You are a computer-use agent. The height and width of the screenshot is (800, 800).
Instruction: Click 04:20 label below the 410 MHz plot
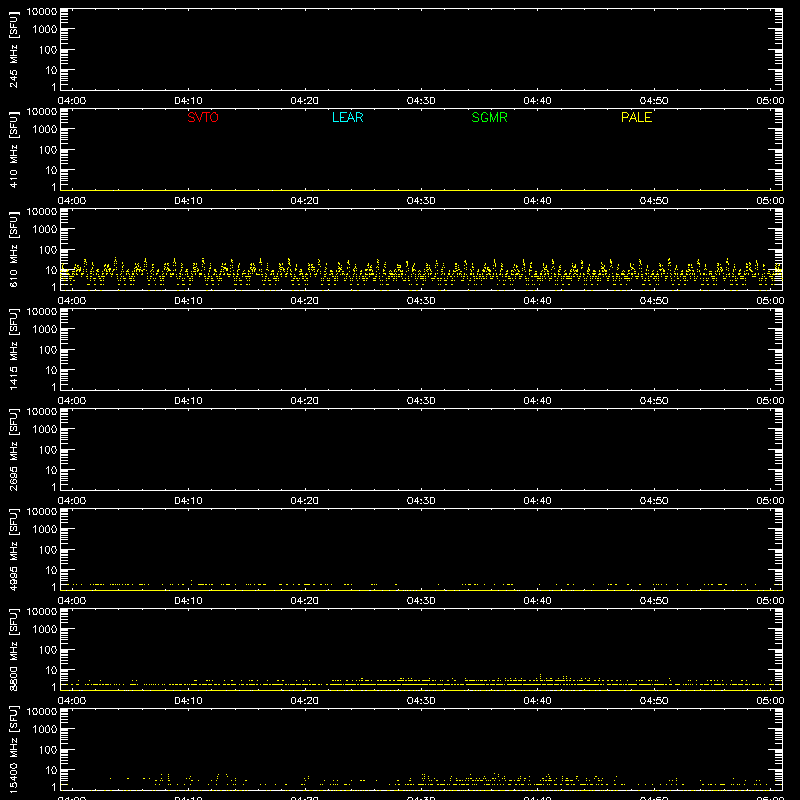[x=305, y=201]
